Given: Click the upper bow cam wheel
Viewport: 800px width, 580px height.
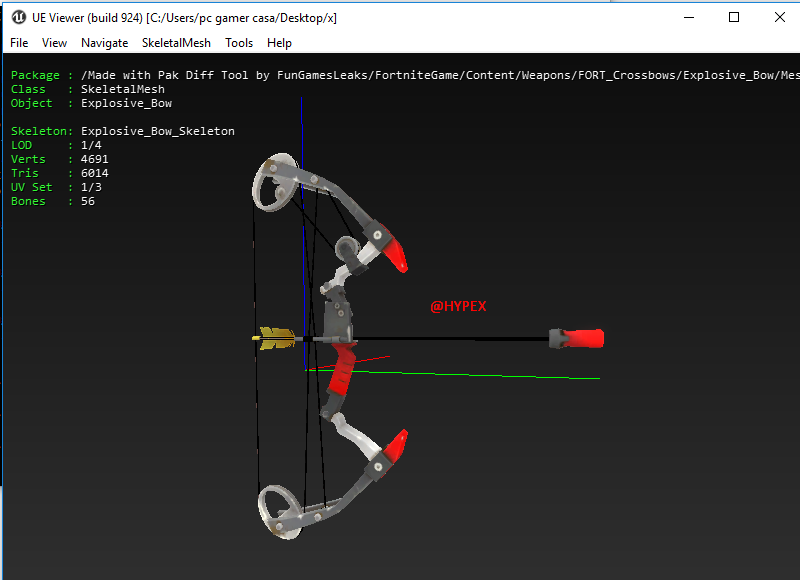Looking at the screenshot, I should point(276,182).
